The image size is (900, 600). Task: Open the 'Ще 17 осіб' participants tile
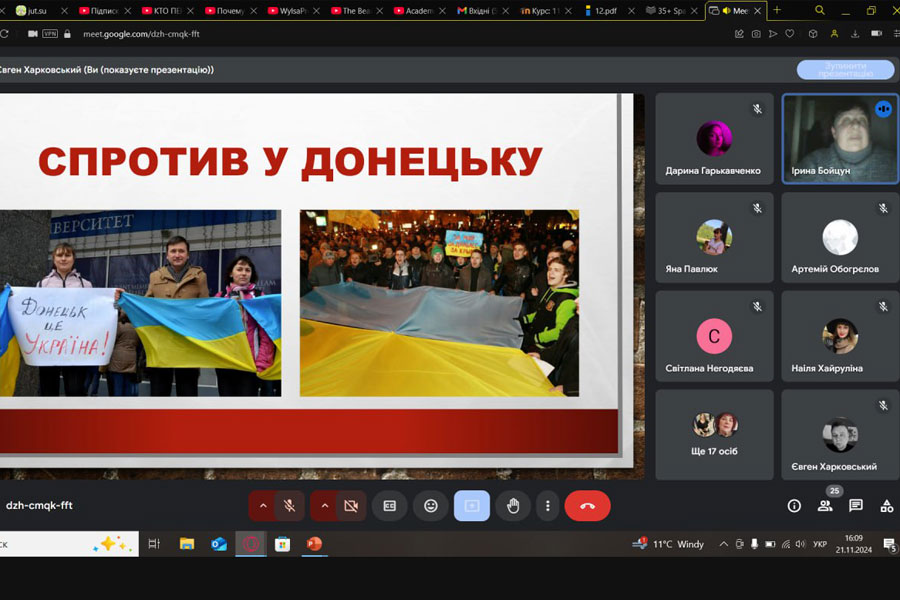[x=714, y=435]
